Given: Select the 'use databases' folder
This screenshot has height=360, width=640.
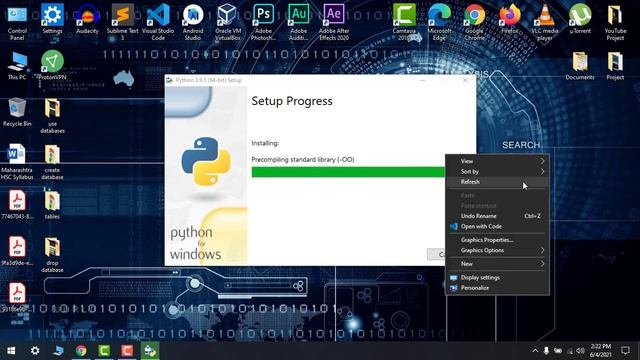Looking at the screenshot, I should (x=52, y=116).
